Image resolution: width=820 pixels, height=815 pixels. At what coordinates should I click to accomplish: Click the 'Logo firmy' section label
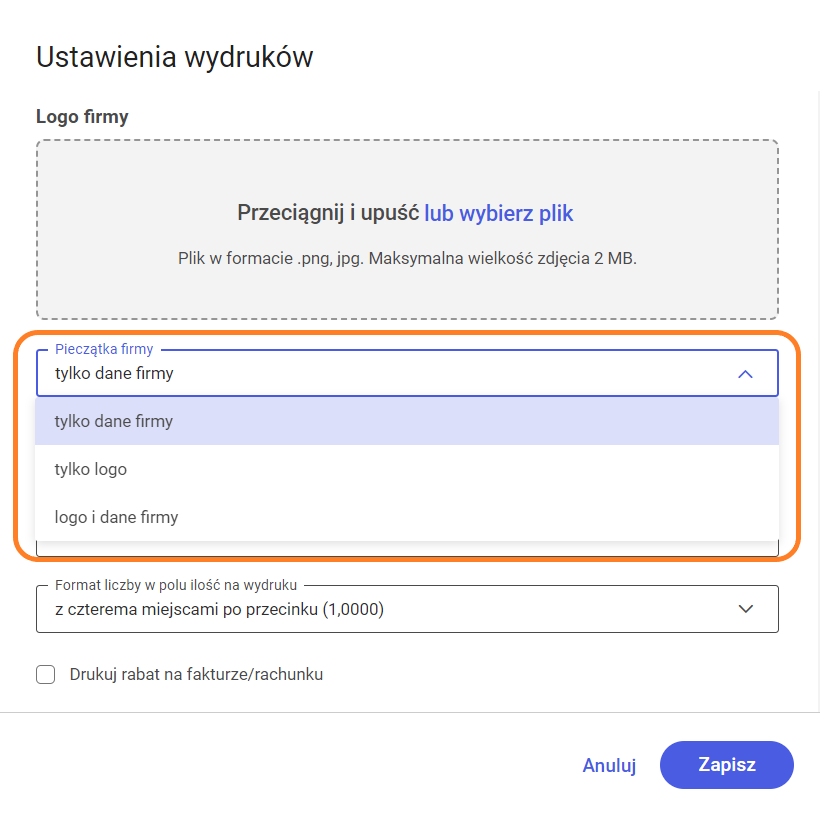pos(82,116)
